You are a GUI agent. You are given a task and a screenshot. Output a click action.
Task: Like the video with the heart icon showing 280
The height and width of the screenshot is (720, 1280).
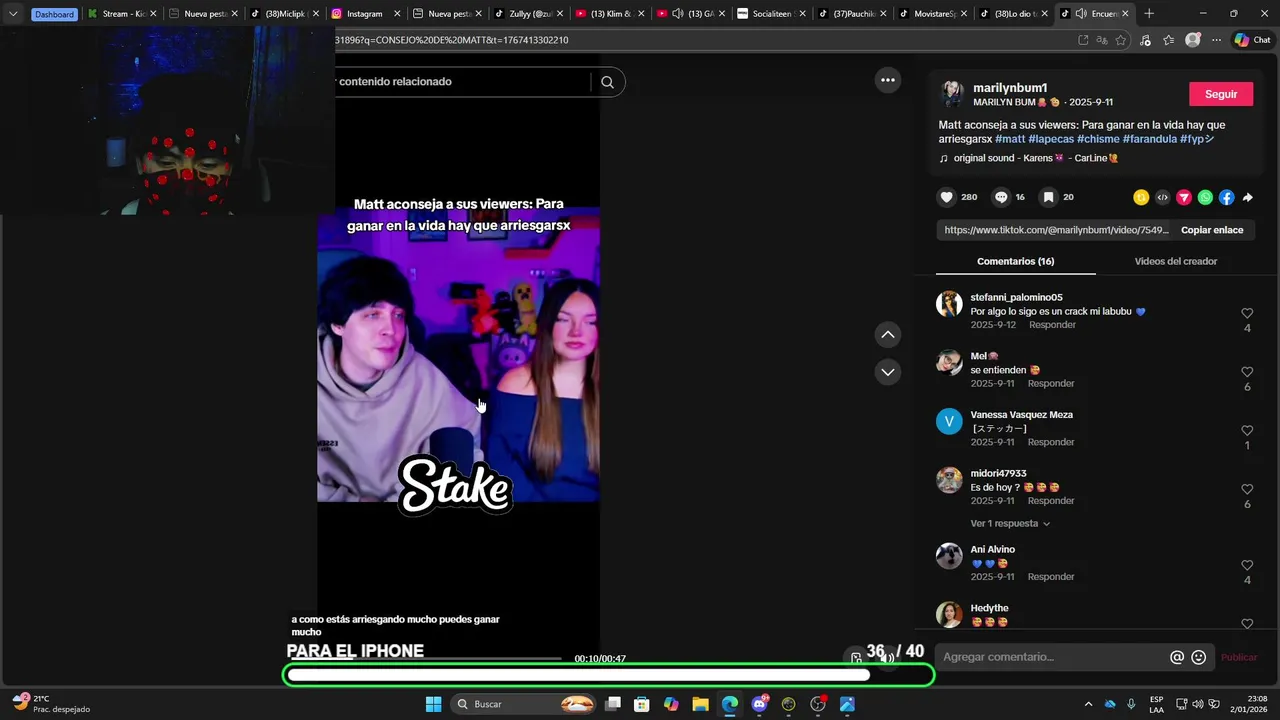946,197
